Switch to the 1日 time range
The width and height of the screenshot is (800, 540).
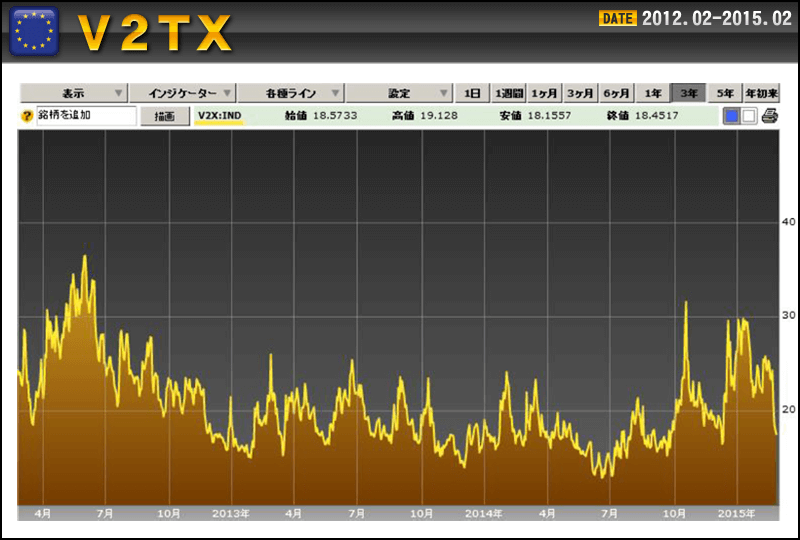point(472,93)
